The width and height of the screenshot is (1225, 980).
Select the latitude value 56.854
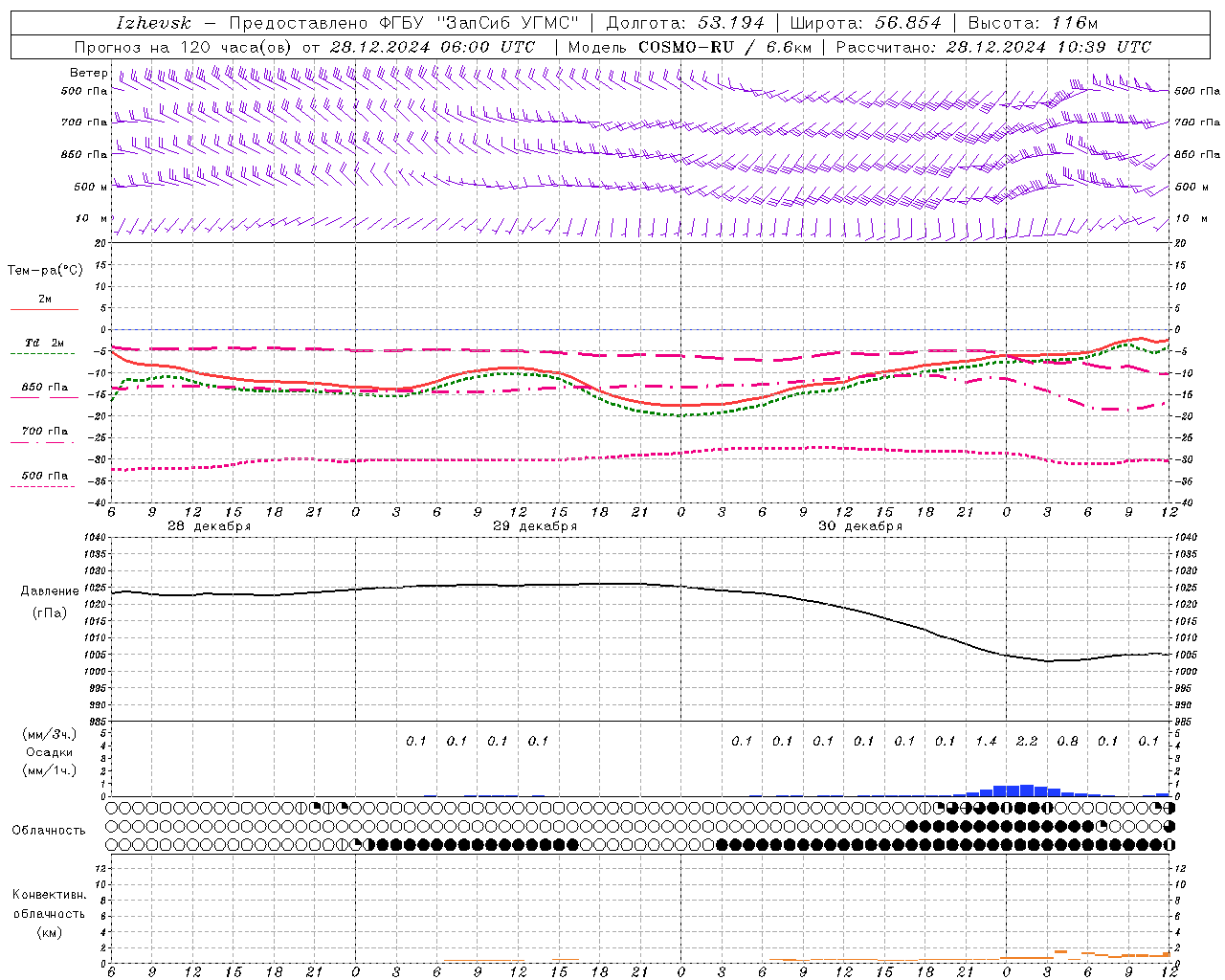click(907, 23)
